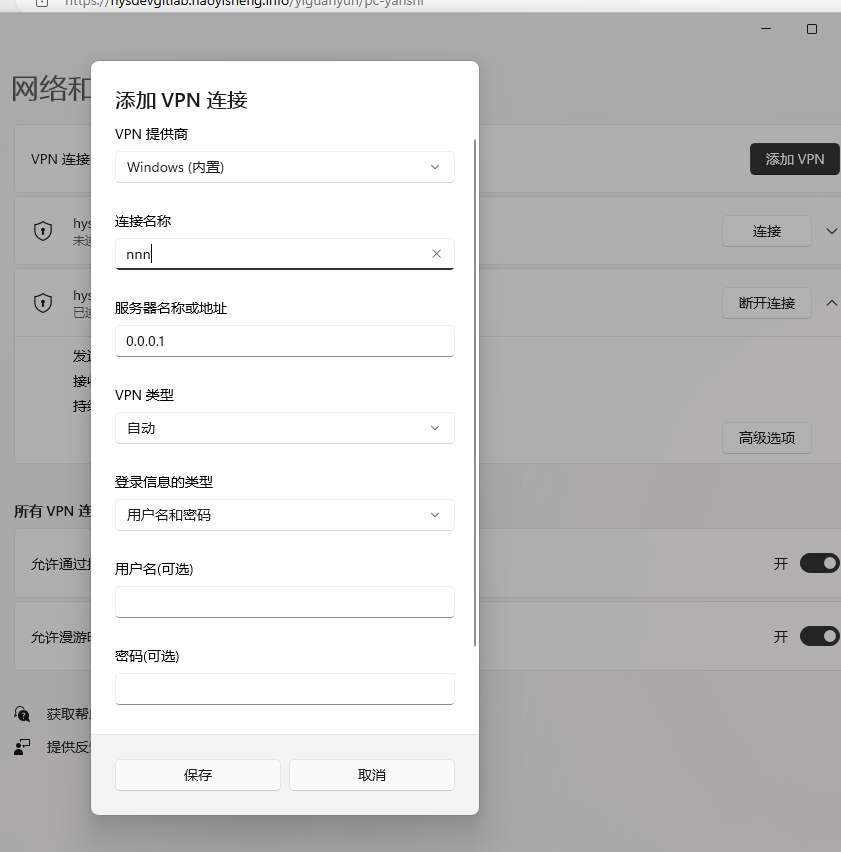Maximize the Settings window
841x852 pixels.
click(812, 29)
